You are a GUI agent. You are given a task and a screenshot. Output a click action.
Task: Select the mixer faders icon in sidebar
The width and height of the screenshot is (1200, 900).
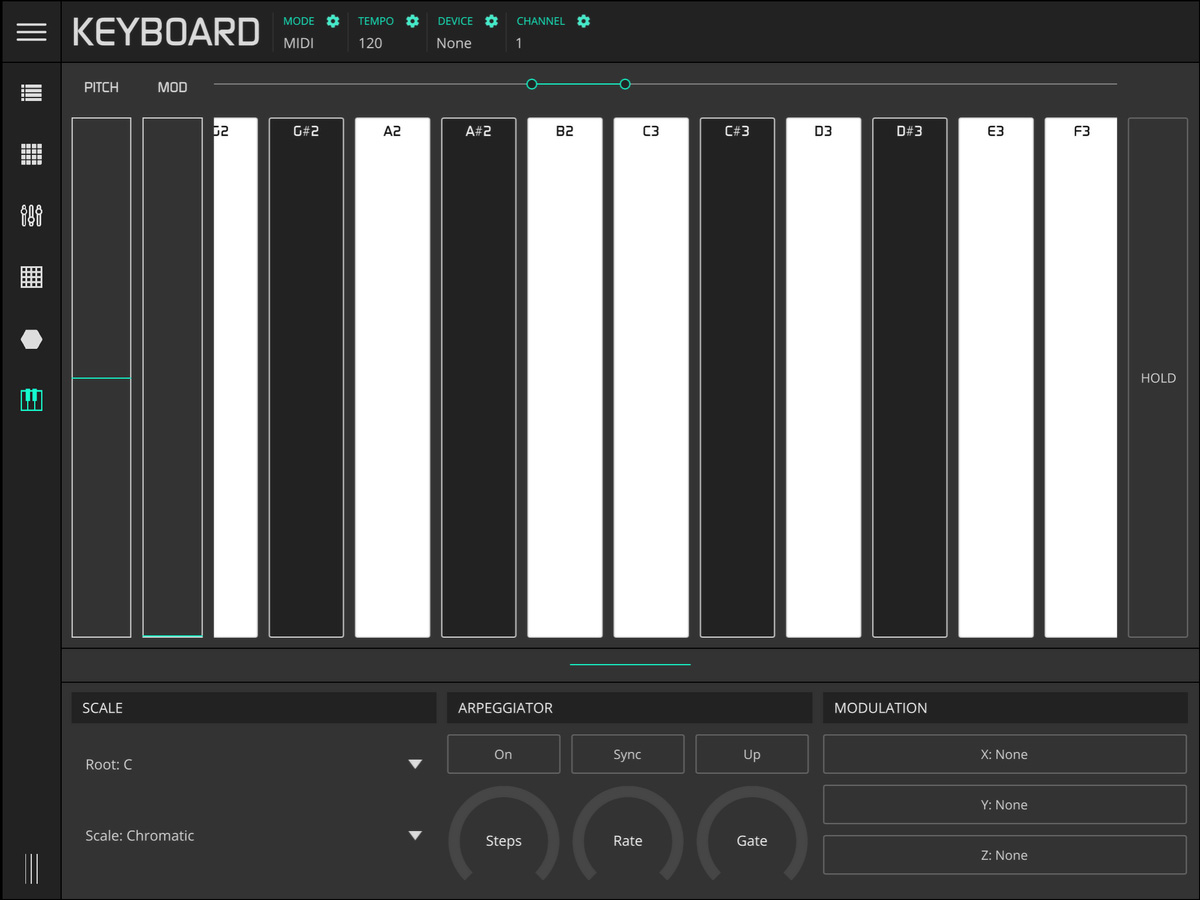click(x=31, y=216)
